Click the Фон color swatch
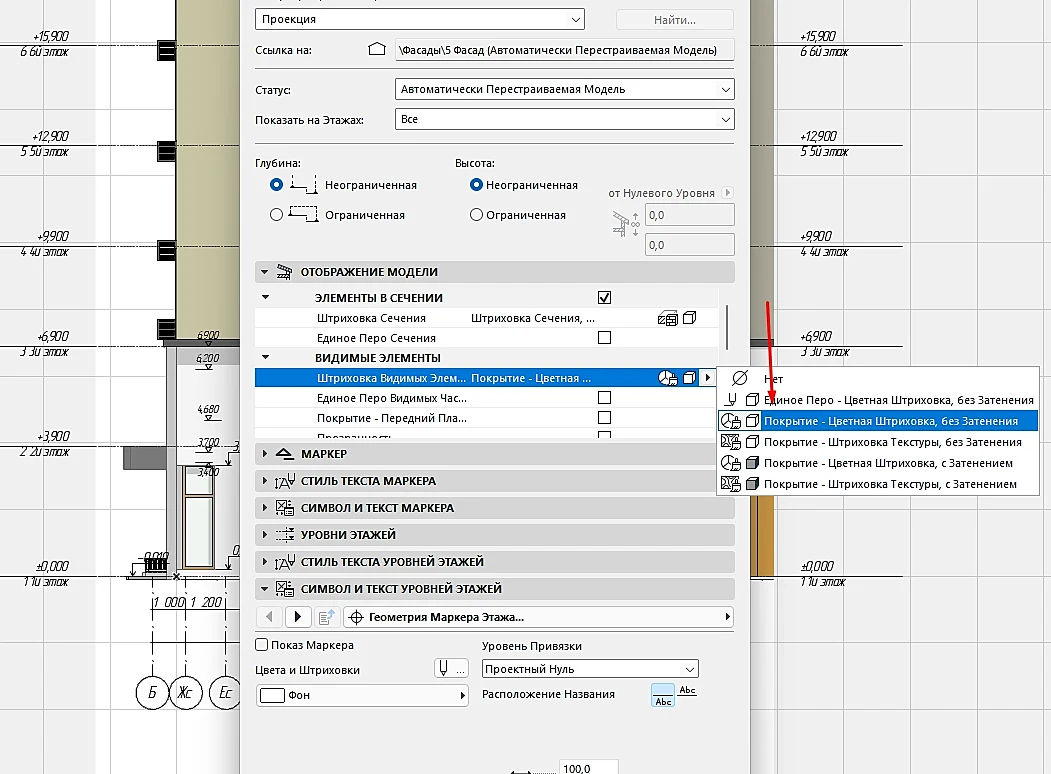This screenshot has height=774, width=1051. click(272, 695)
